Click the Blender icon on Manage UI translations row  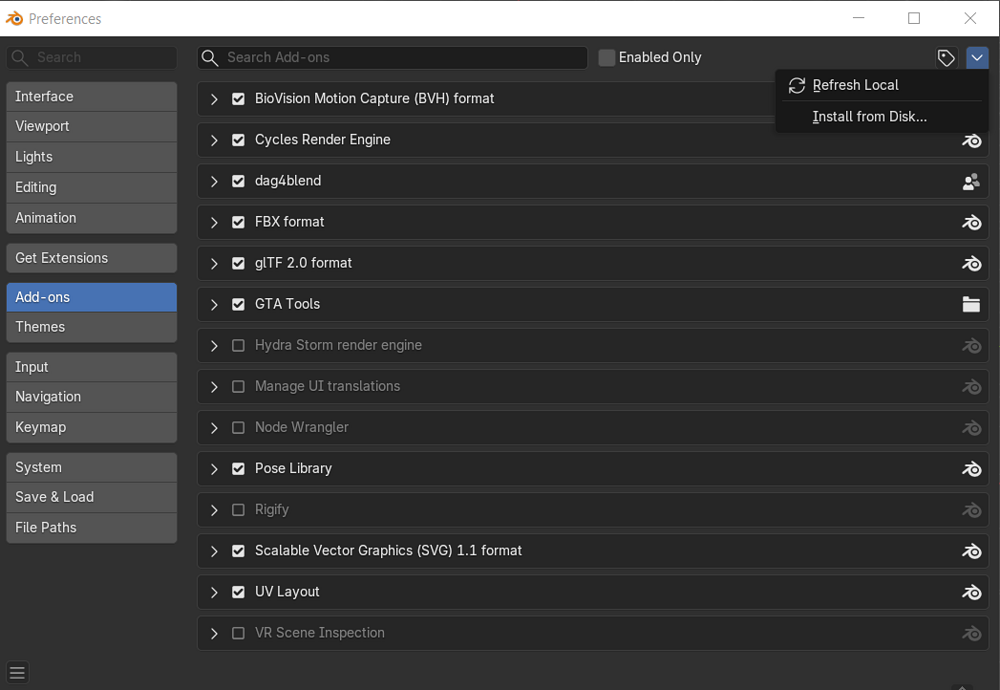971,387
